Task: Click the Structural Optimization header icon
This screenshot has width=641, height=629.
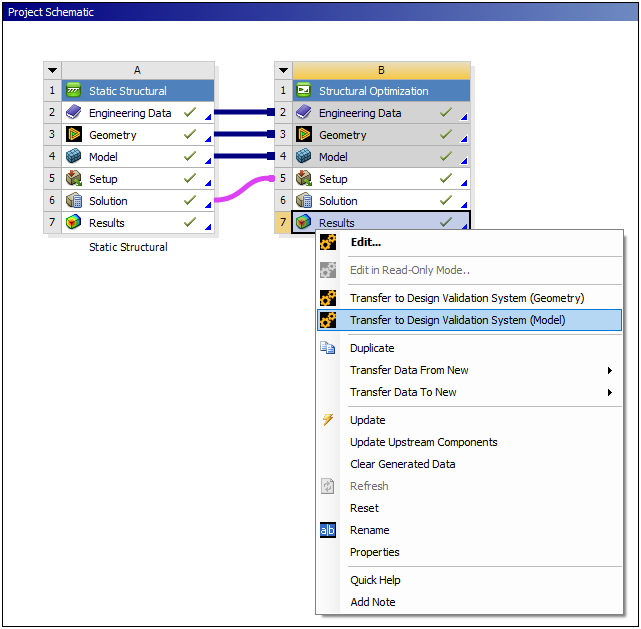Action: point(303,91)
